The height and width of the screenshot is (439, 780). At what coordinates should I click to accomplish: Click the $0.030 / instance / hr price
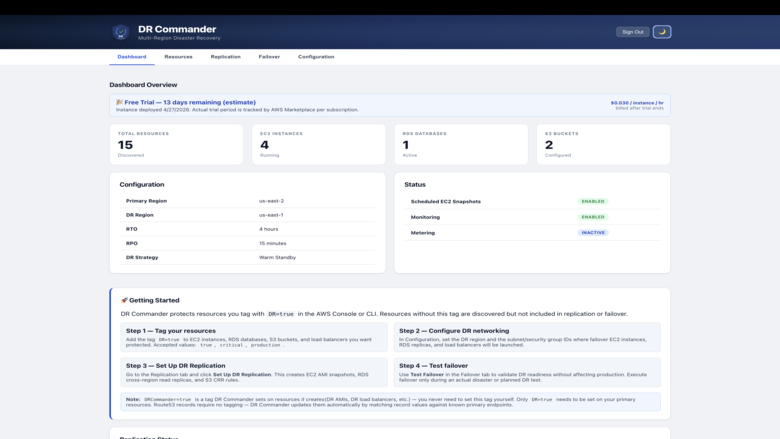tap(637, 103)
